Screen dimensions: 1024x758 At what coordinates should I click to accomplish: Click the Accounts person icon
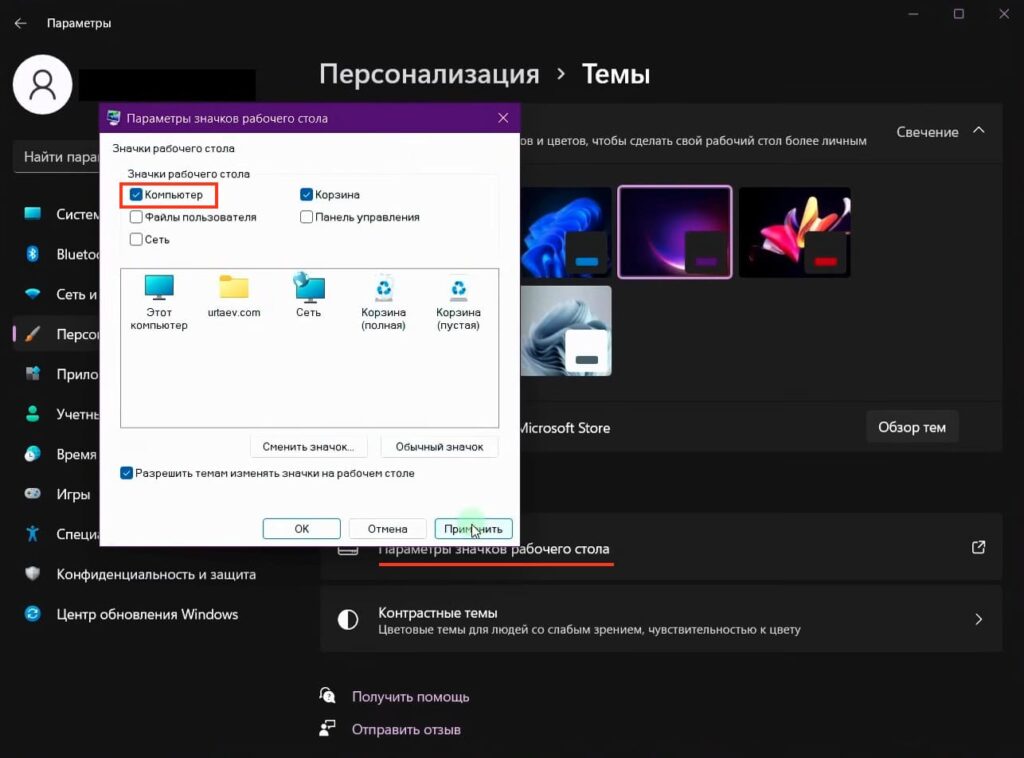tap(33, 414)
